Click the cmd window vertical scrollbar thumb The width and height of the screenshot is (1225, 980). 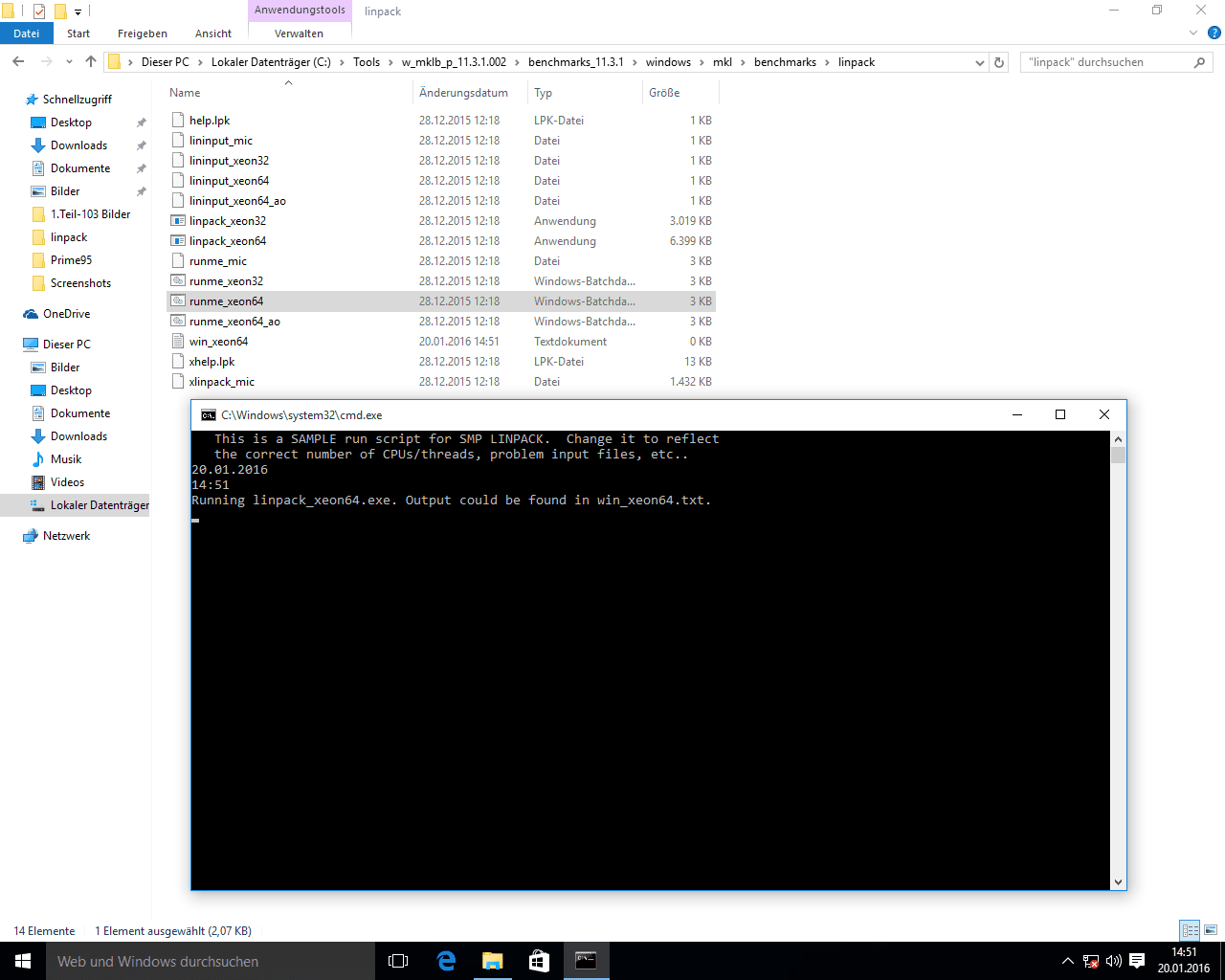(1118, 455)
